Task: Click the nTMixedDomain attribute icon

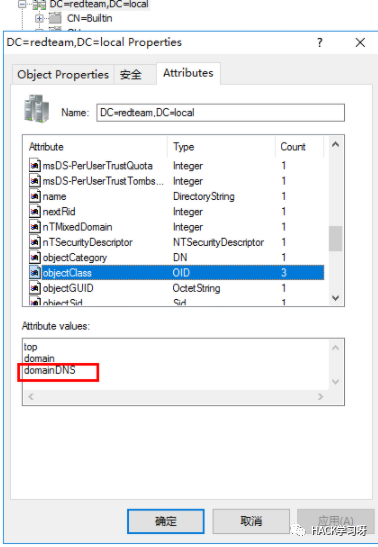Action: [35, 227]
